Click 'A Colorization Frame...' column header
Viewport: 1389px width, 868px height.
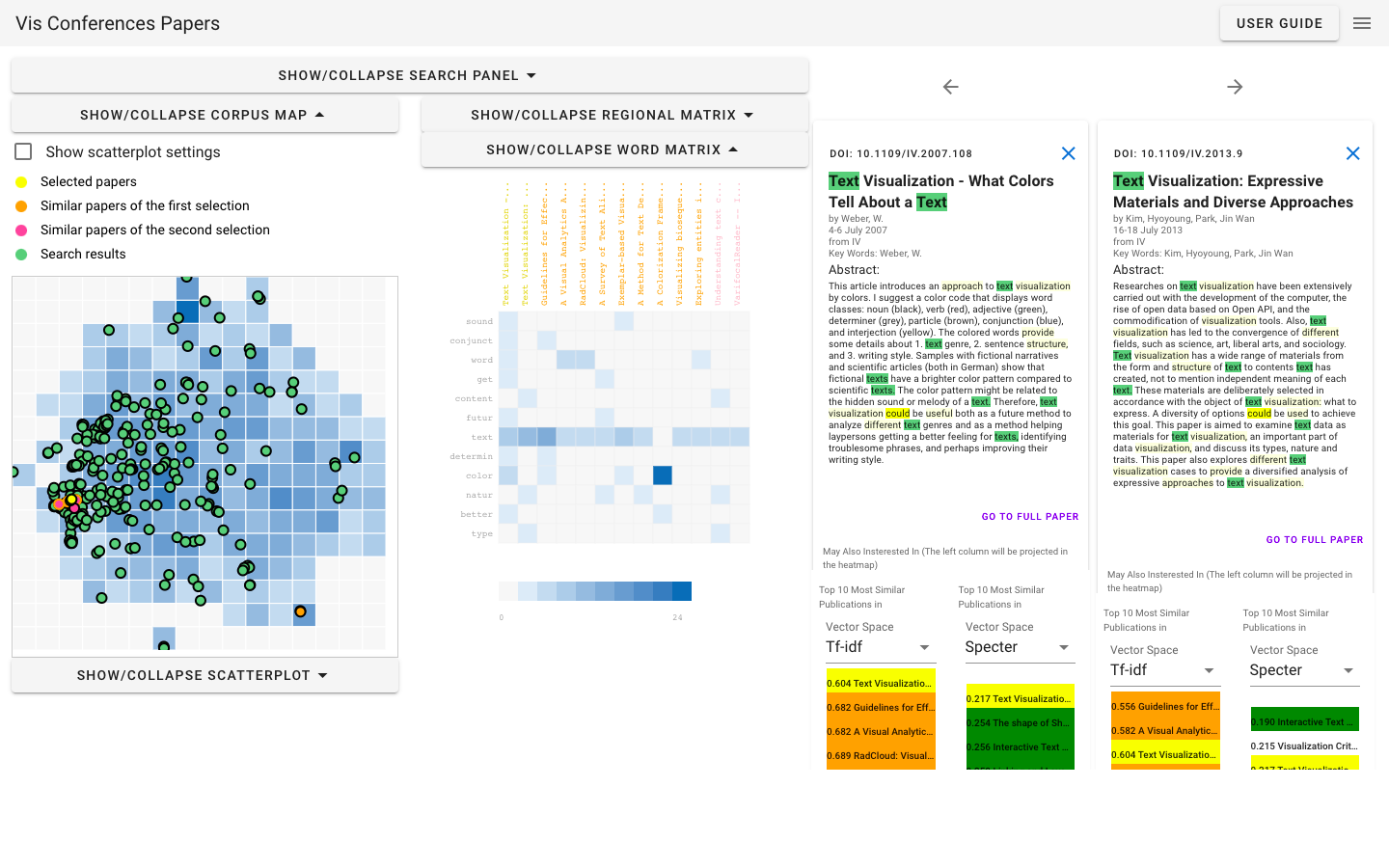point(661,242)
